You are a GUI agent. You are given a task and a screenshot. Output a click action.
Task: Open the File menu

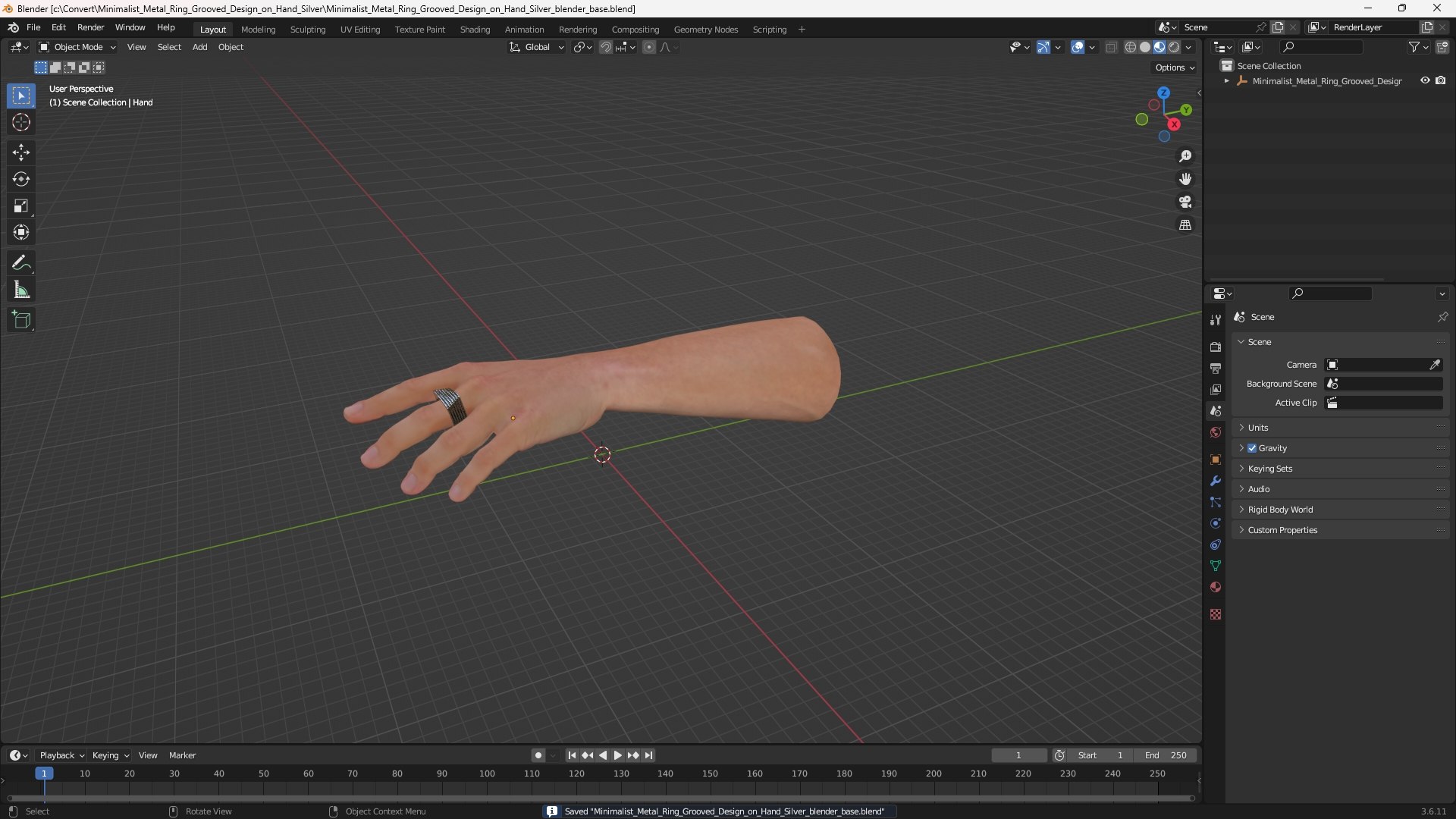(33, 27)
